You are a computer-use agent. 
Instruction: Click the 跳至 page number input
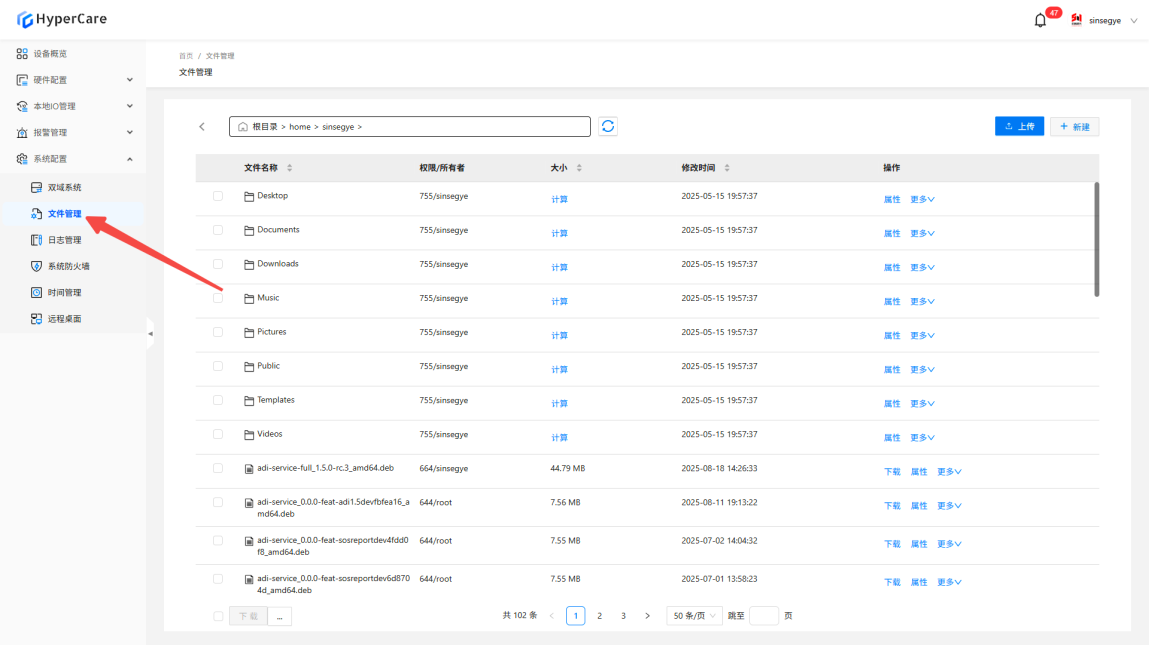tap(763, 616)
